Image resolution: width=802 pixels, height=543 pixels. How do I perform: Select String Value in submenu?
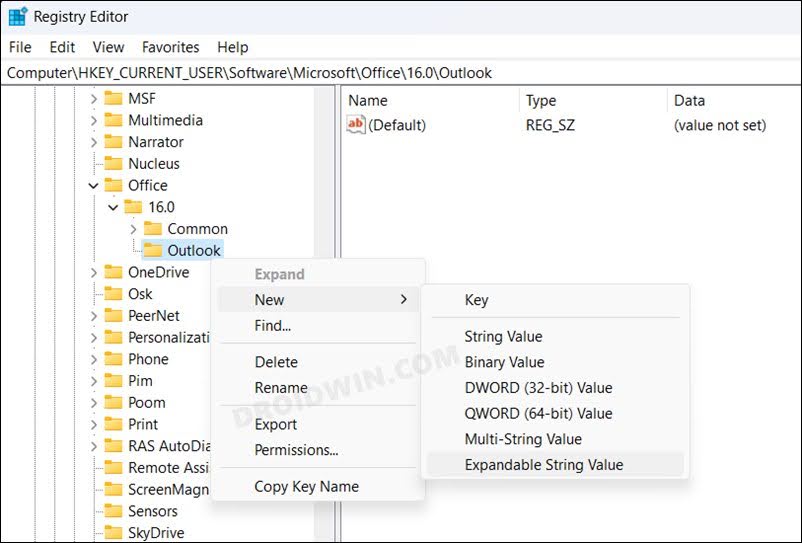[555, 336]
